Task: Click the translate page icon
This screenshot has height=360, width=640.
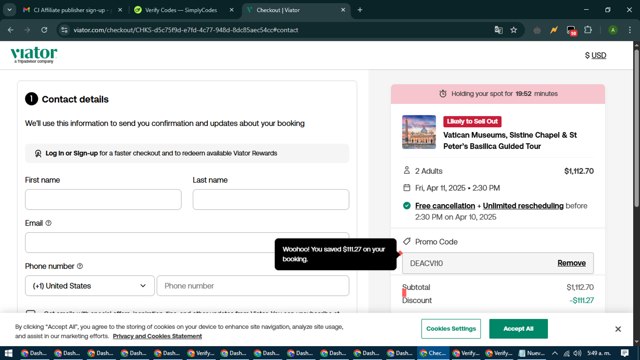Action: (x=498, y=30)
